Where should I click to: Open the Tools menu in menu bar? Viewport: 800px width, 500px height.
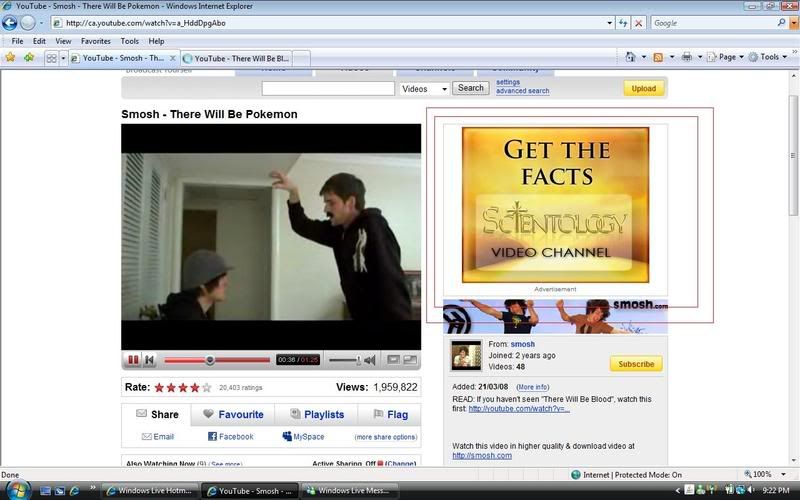[x=130, y=41]
